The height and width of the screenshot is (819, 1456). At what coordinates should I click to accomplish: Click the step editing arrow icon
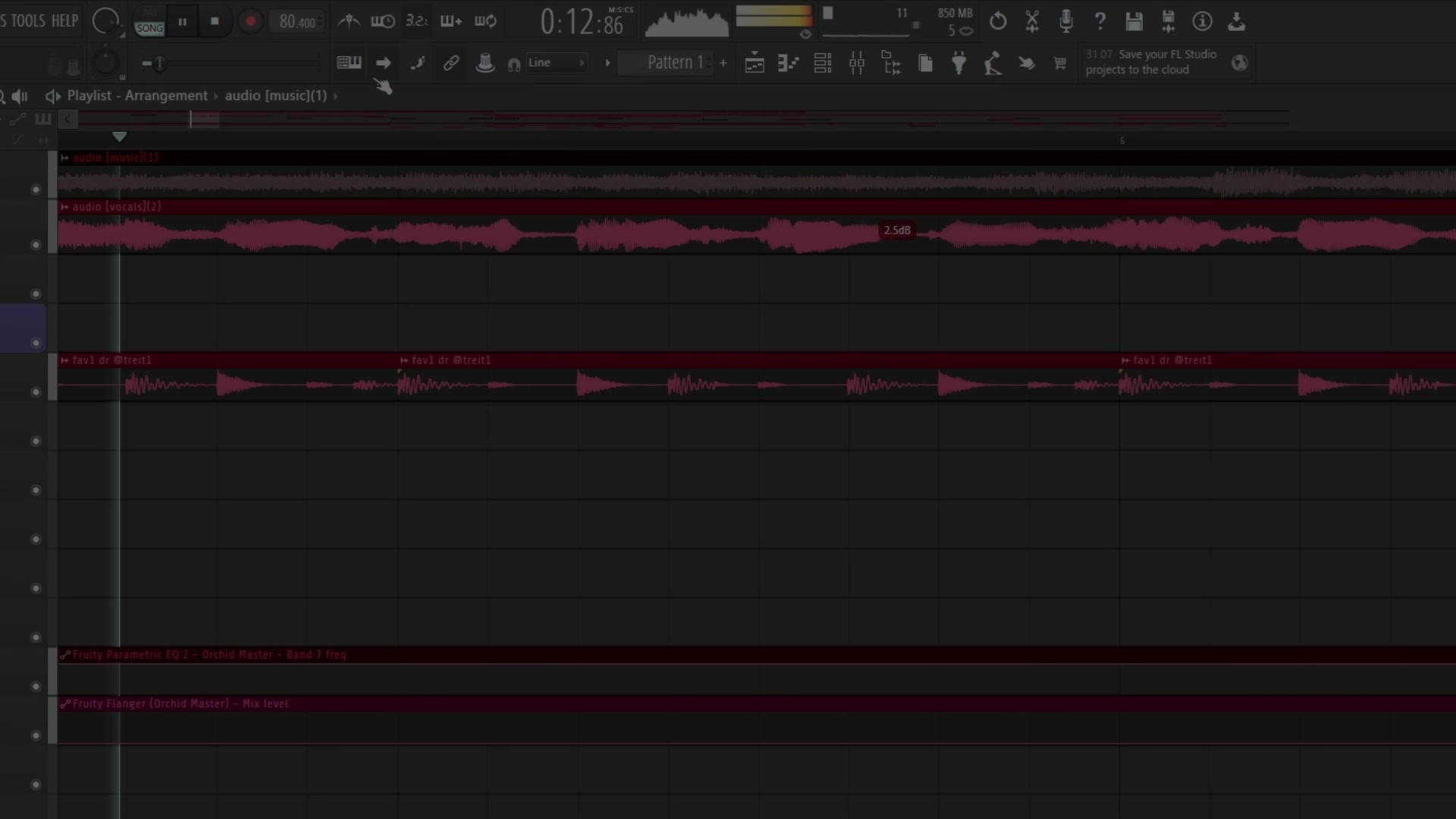383,63
